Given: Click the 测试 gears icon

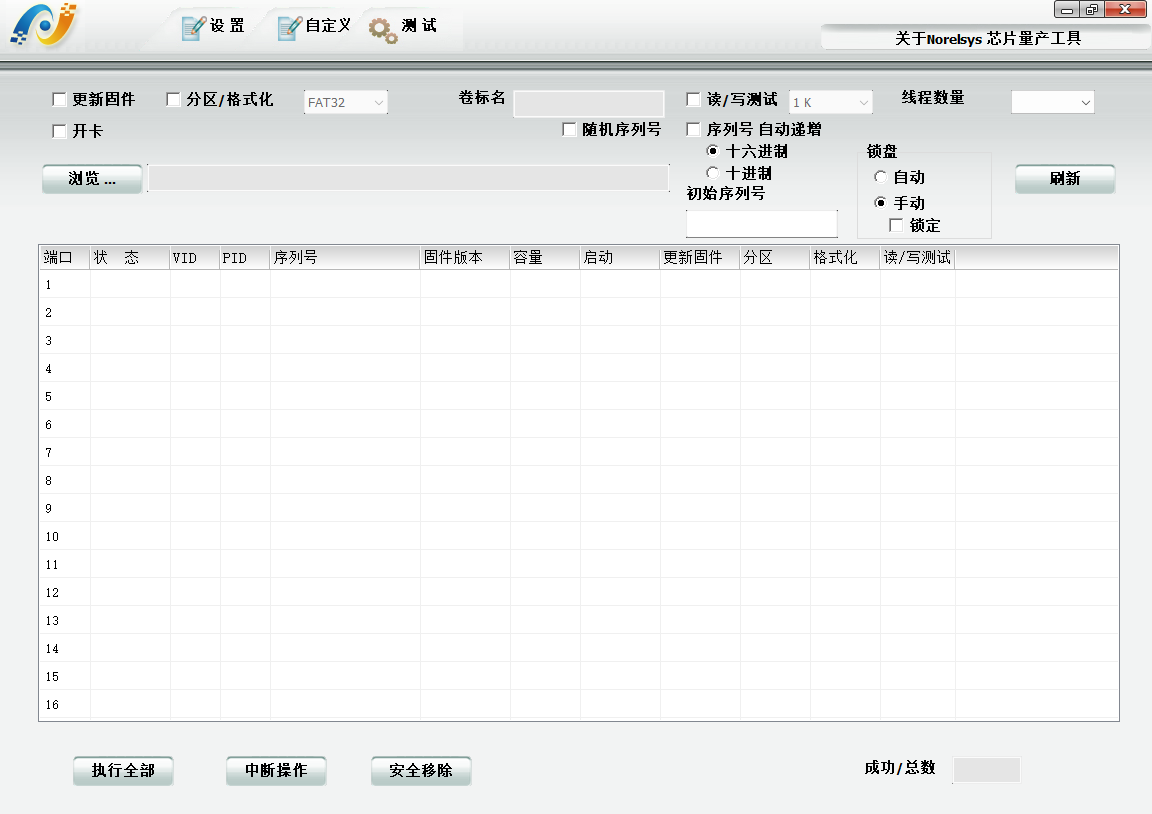Looking at the screenshot, I should [x=383, y=30].
